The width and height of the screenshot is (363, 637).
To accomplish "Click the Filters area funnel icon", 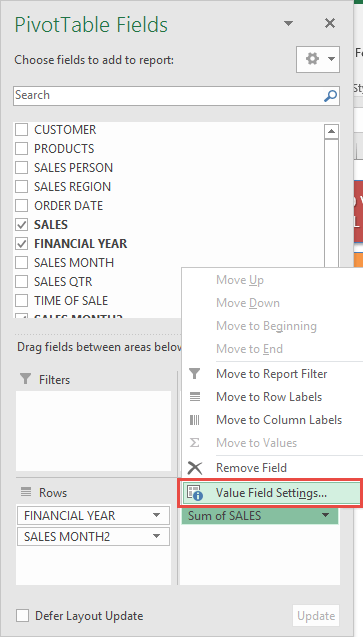I will (x=26, y=379).
